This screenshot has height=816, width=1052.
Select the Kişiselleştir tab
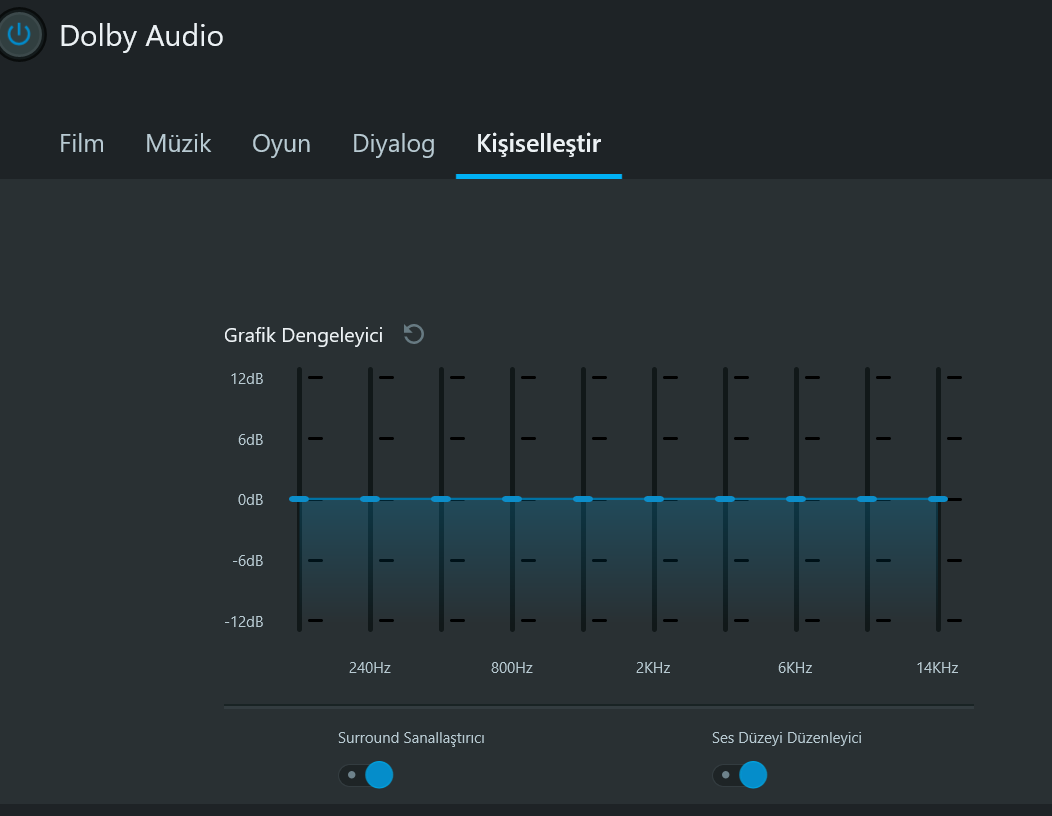point(538,143)
